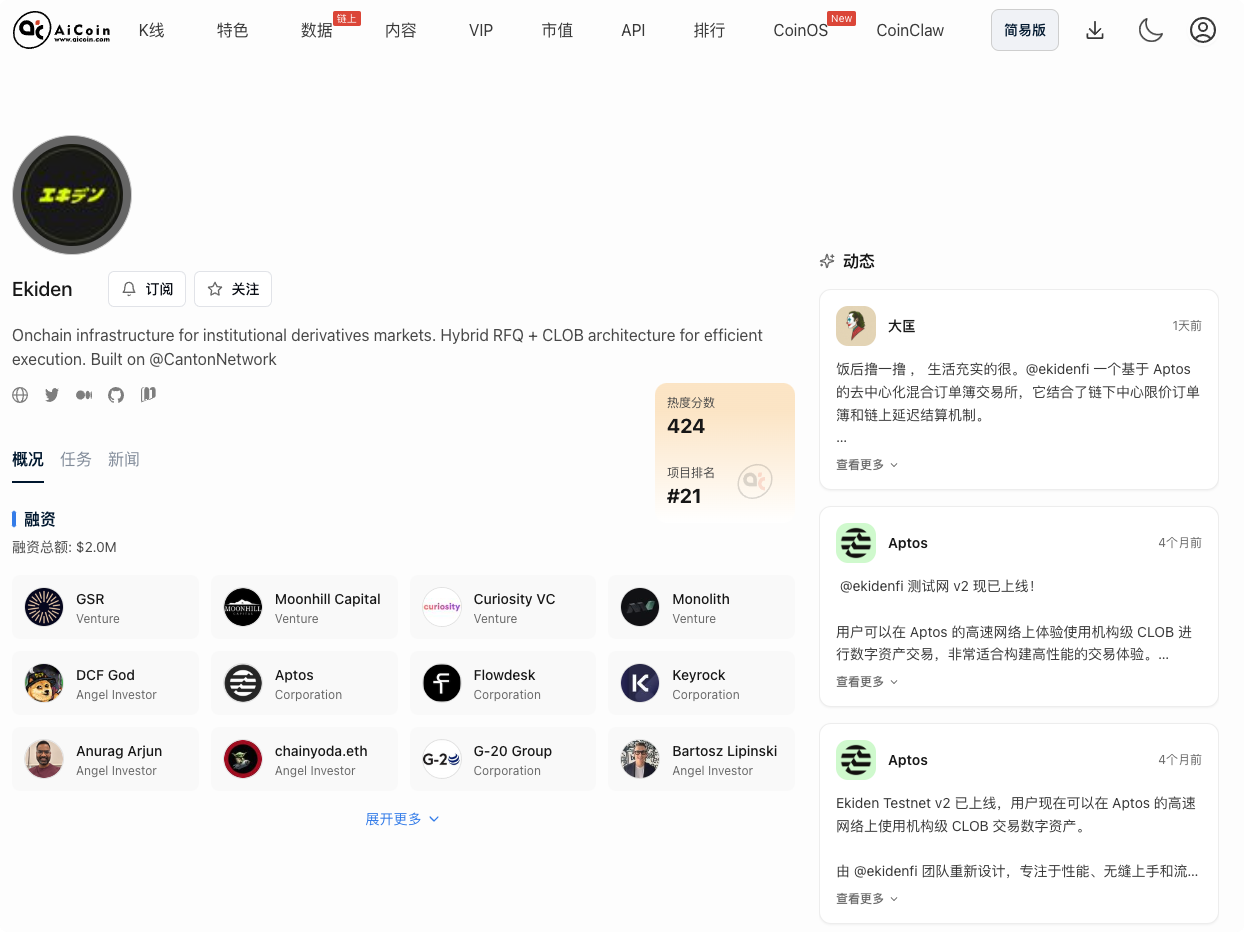Click the 项目排名 #21 value
This screenshot has height=932, width=1244.
pos(684,496)
